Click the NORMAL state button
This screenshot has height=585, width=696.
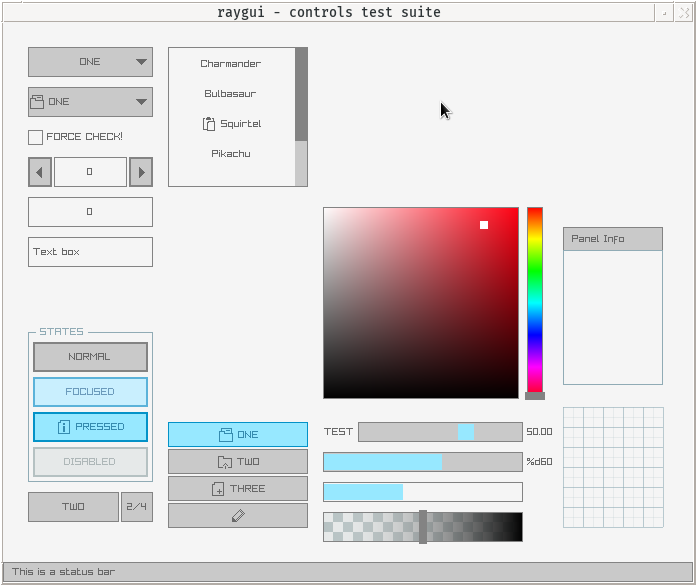(x=91, y=356)
